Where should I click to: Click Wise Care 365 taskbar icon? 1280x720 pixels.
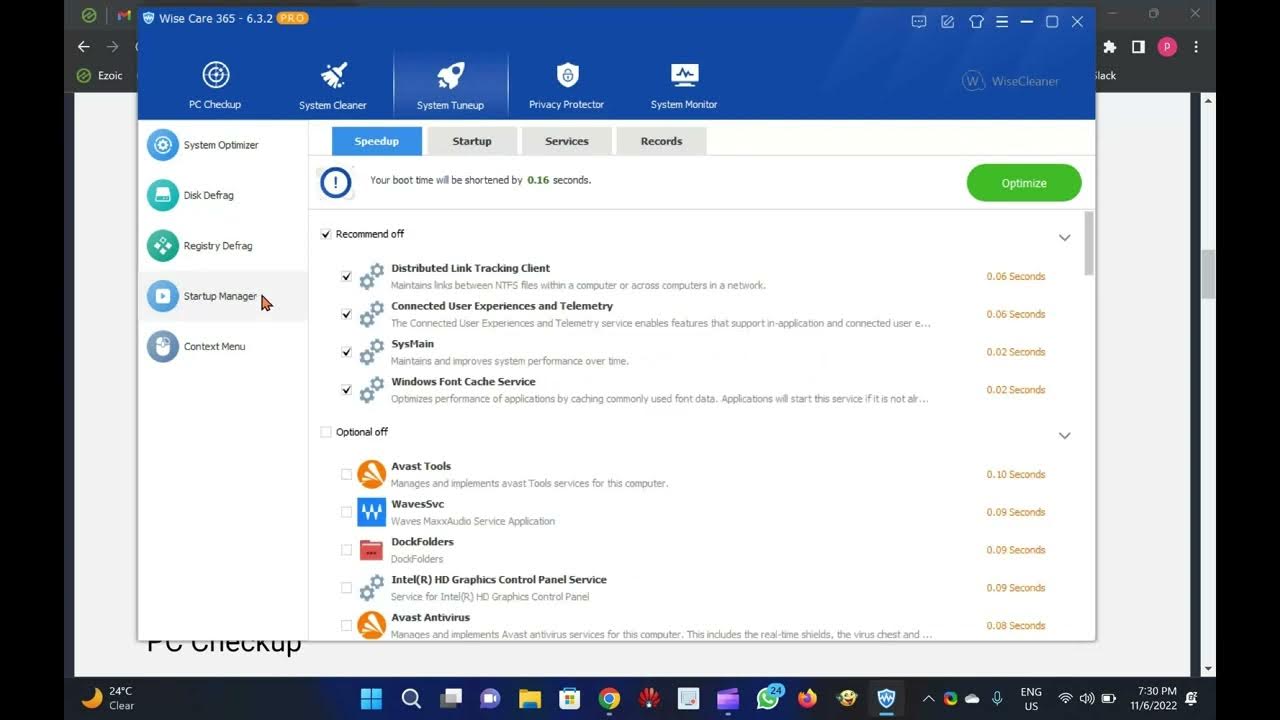(x=886, y=698)
